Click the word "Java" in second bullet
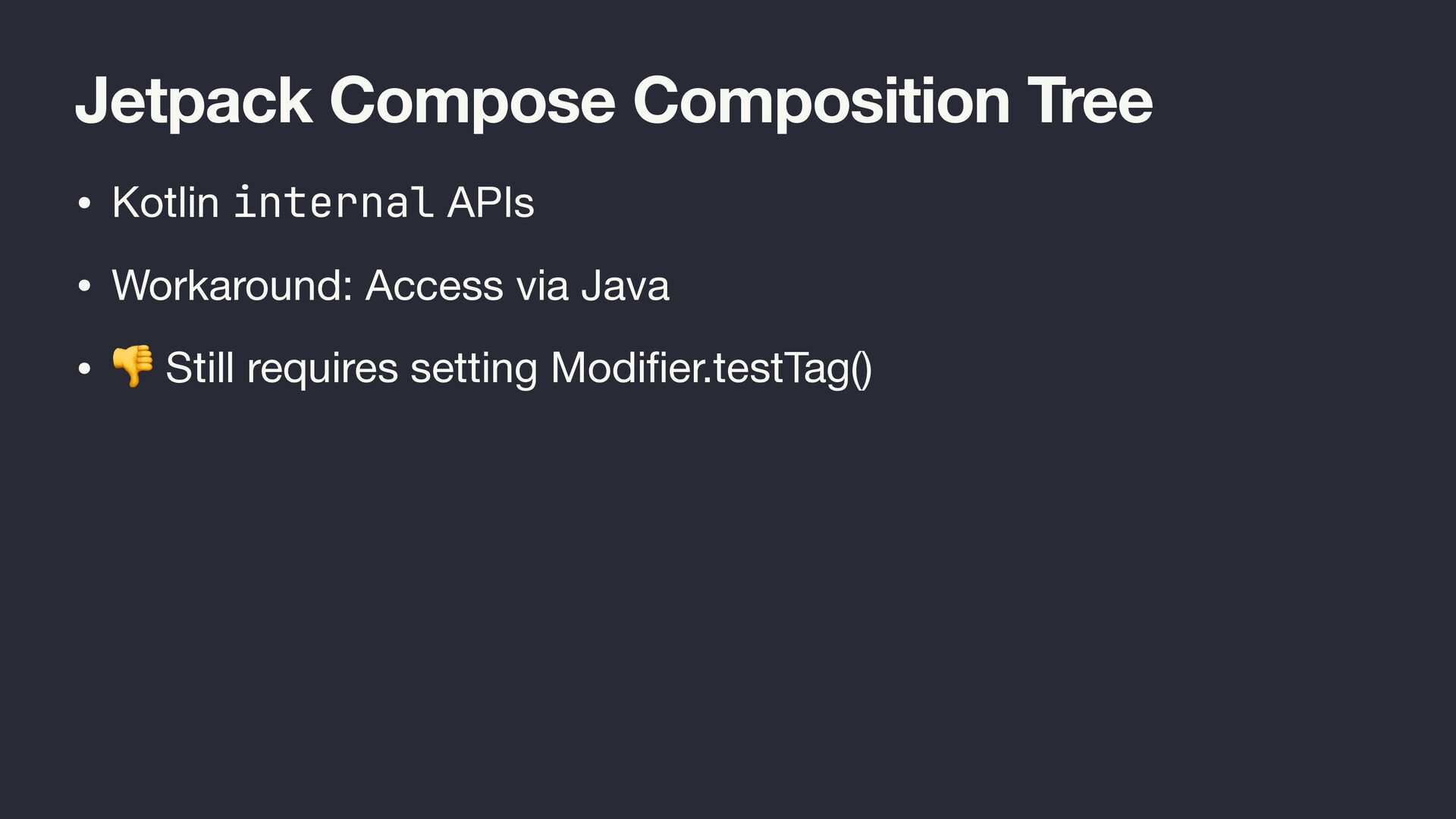This screenshot has width=1456, height=819. point(625,286)
